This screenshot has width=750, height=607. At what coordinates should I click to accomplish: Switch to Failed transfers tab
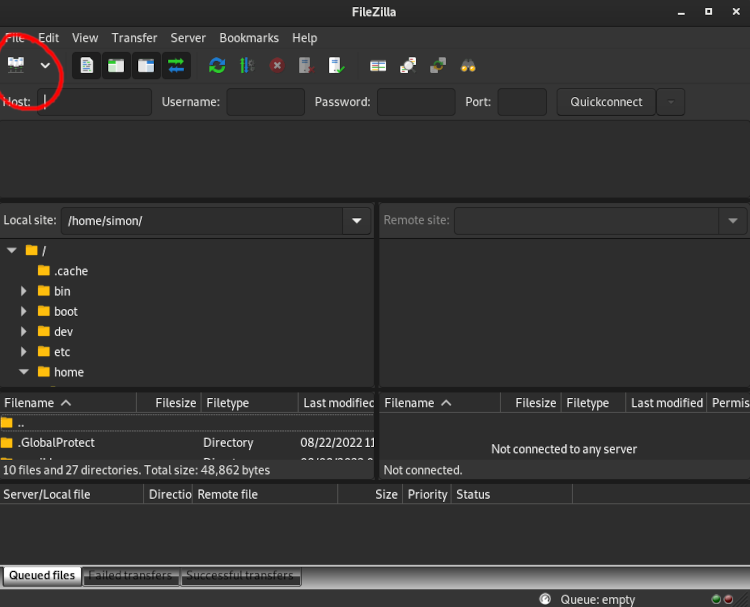coord(132,576)
